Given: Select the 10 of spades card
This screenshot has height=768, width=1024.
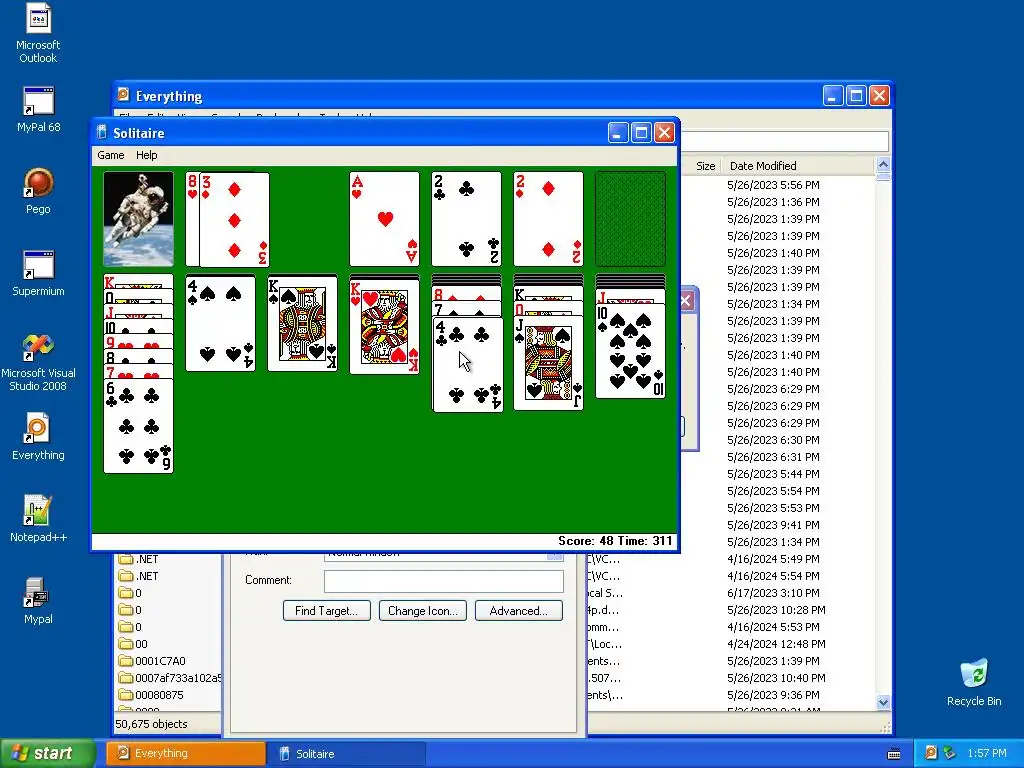Looking at the screenshot, I should click(630, 351).
